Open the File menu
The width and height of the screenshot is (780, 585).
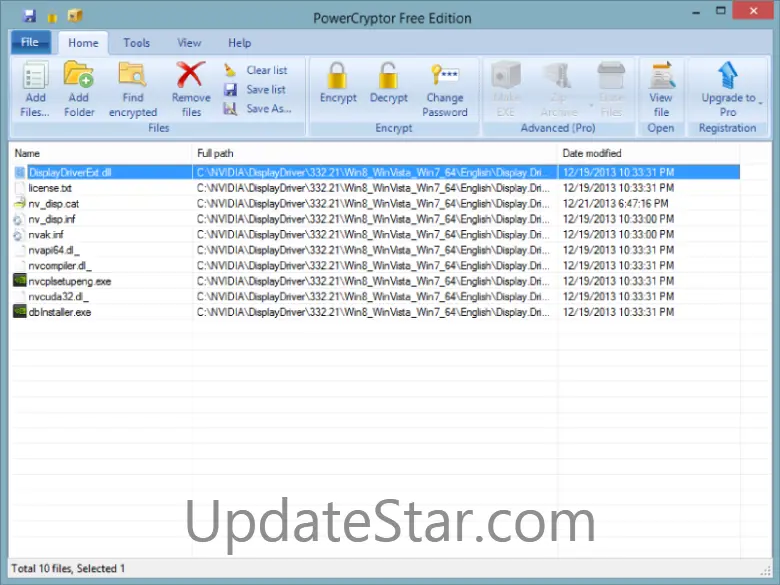point(30,42)
